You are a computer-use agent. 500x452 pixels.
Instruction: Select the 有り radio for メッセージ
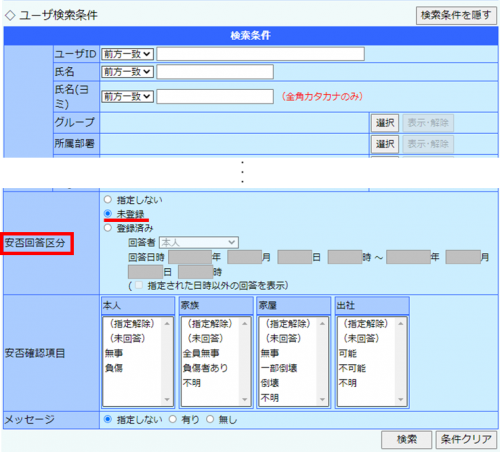pyautogui.click(x=173, y=419)
